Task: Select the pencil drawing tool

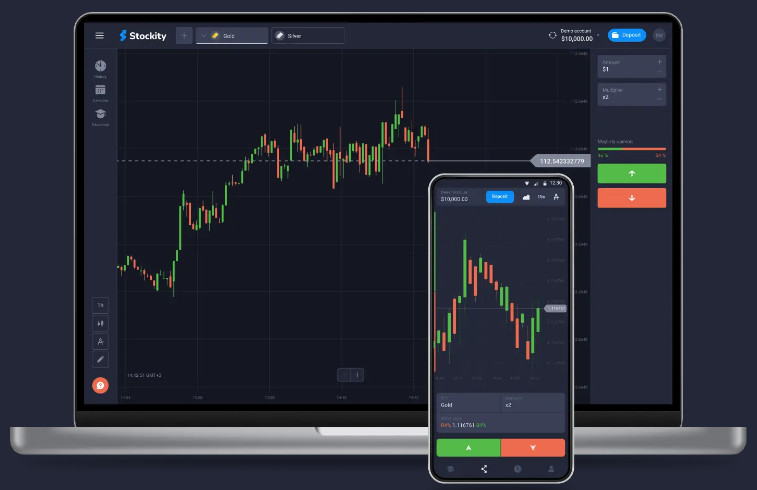Action: coord(100,359)
